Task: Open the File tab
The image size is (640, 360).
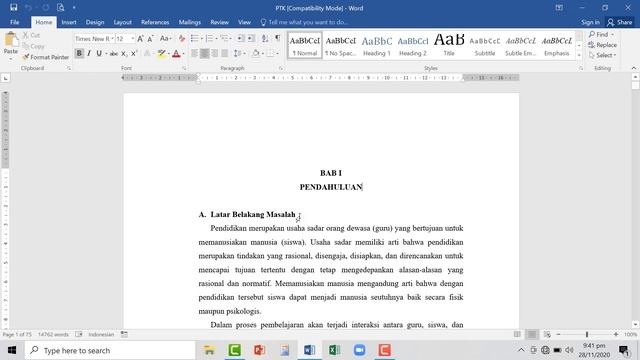Action: [x=15, y=22]
